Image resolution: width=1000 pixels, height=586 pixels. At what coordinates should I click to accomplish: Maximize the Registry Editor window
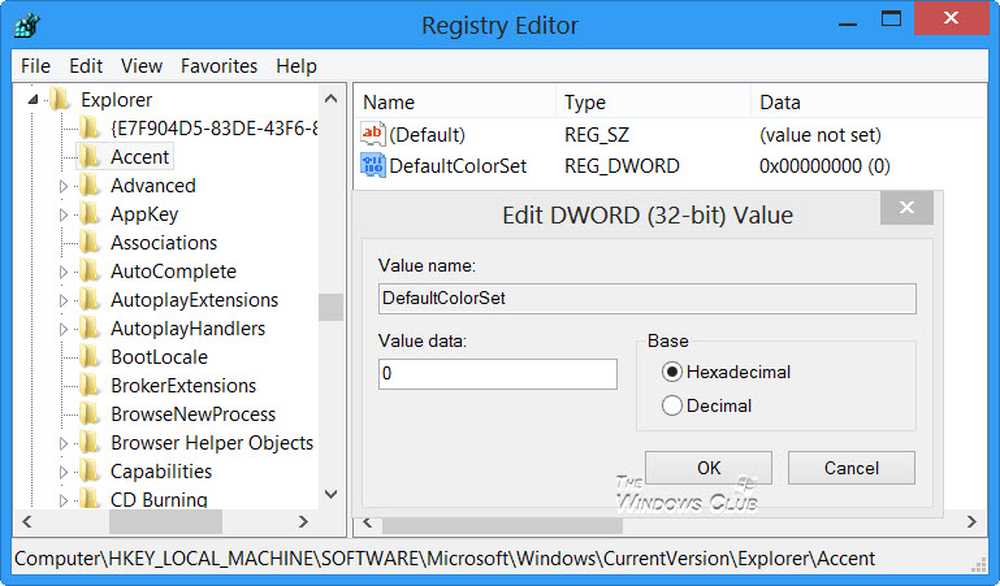(891, 18)
